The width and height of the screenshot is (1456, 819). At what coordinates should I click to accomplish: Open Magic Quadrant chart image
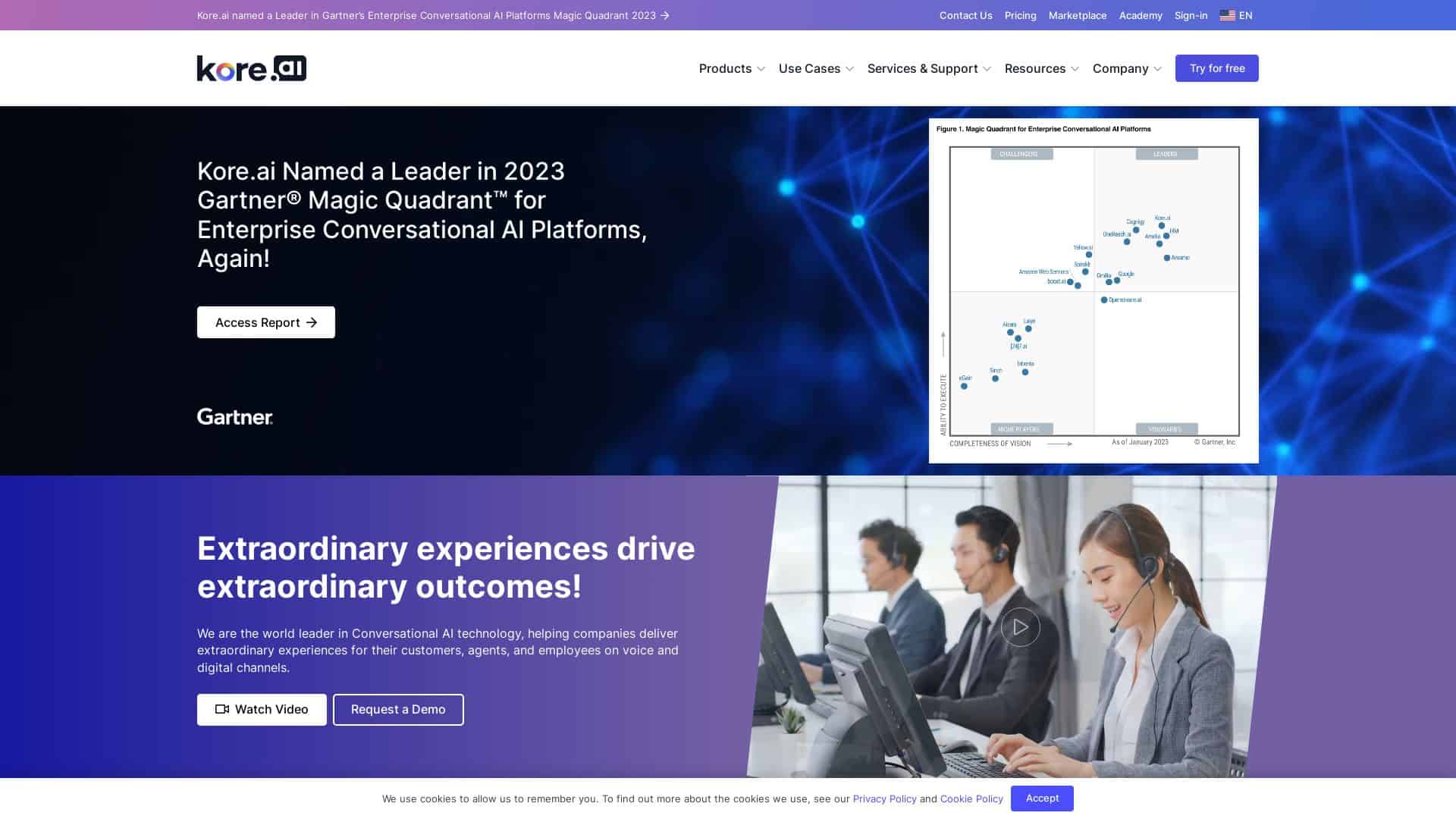(1093, 290)
